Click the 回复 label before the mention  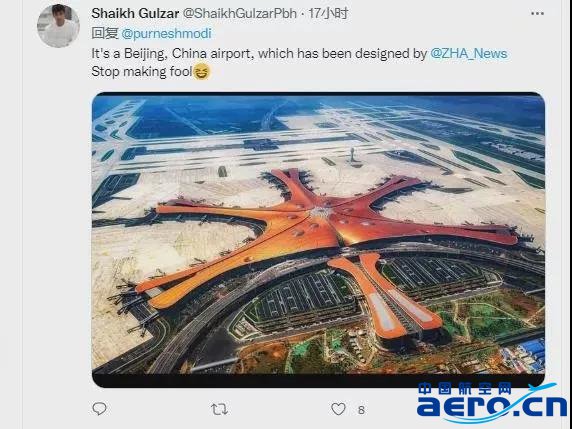point(105,33)
